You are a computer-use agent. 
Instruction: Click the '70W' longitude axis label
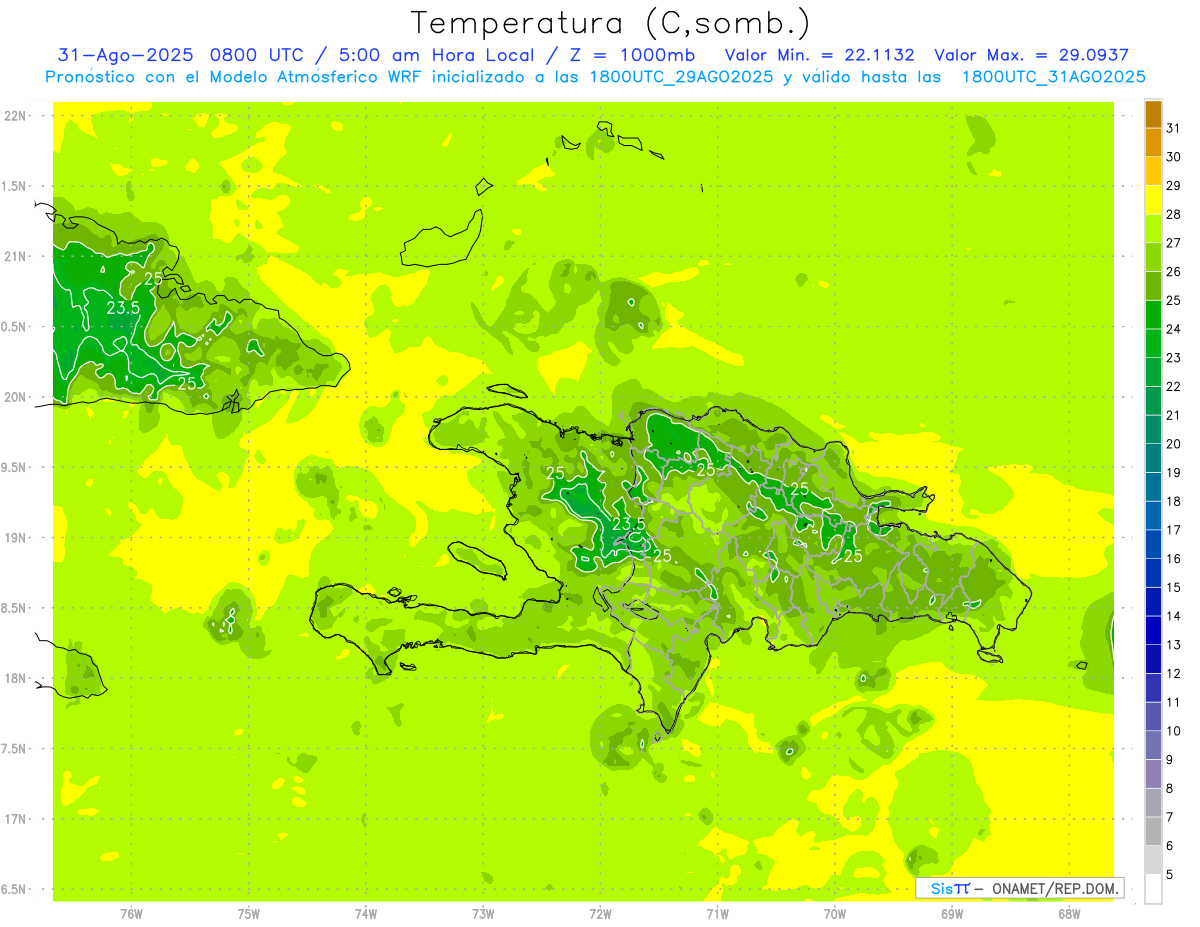pyautogui.click(x=835, y=914)
